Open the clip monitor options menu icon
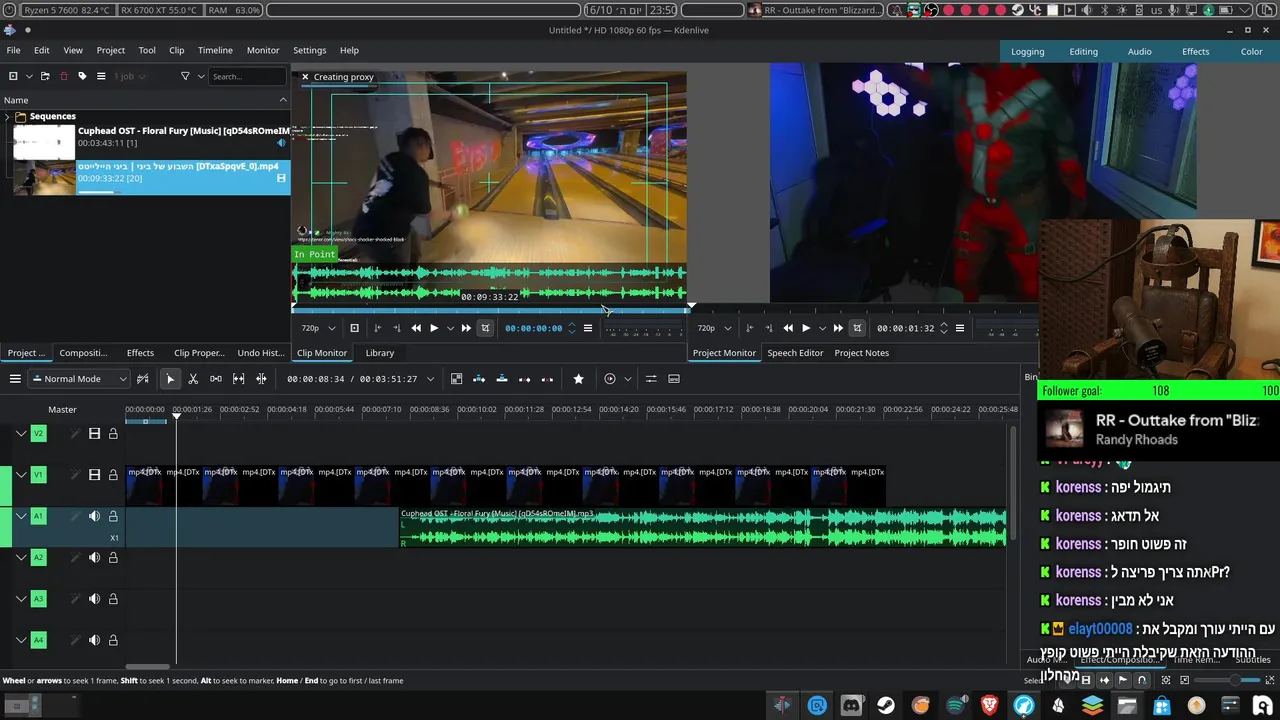The image size is (1280, 720). pos(588,328)
